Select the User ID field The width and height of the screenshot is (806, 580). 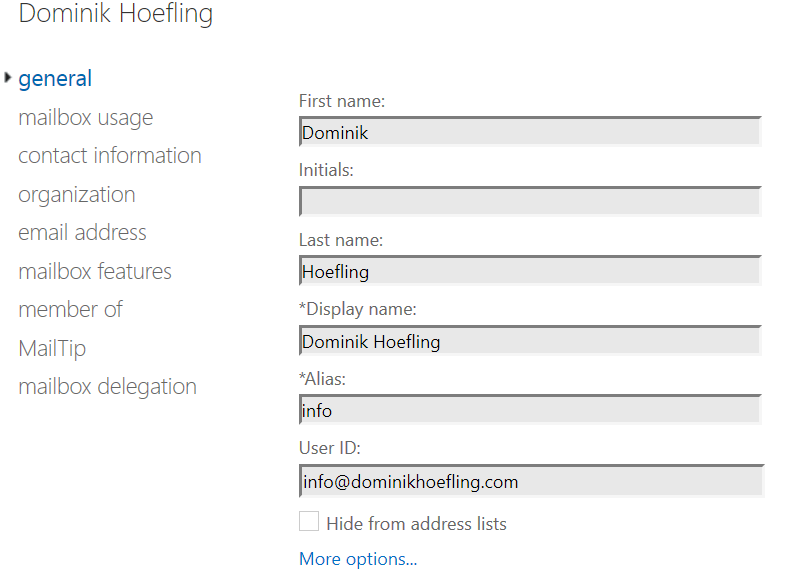tap(530, 481)
